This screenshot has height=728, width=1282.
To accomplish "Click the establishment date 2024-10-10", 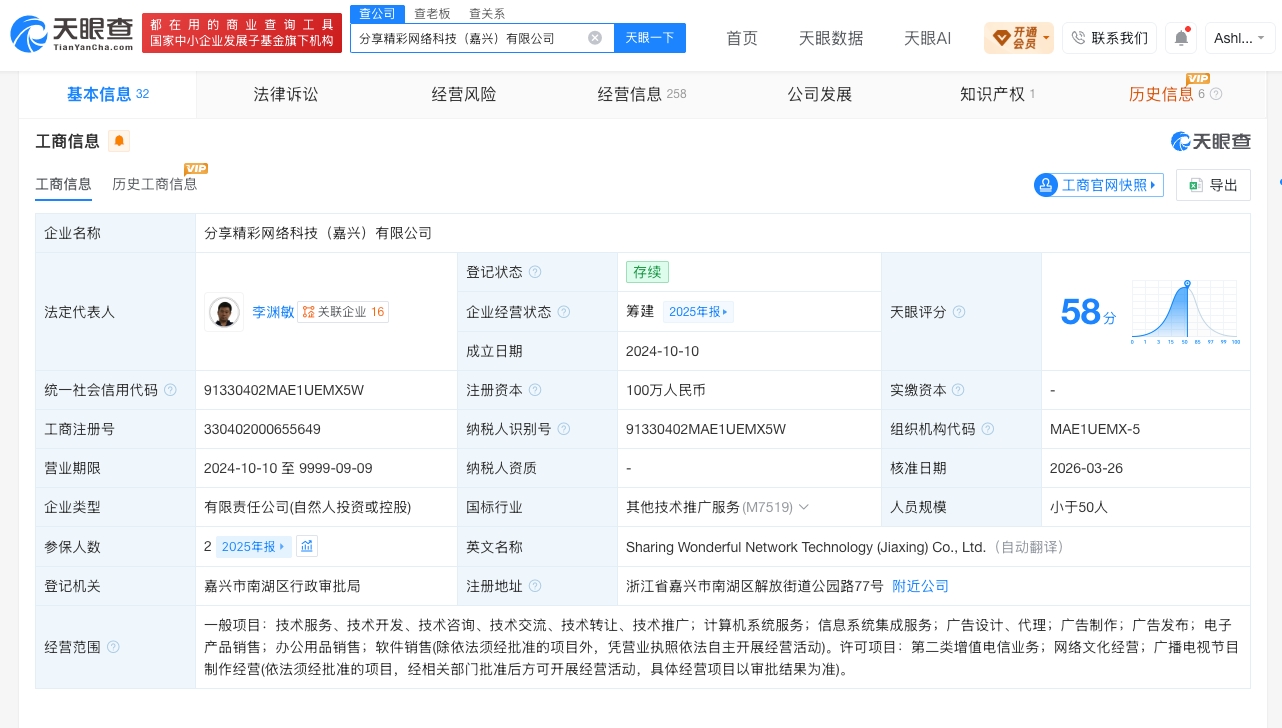I will (662, 351).
